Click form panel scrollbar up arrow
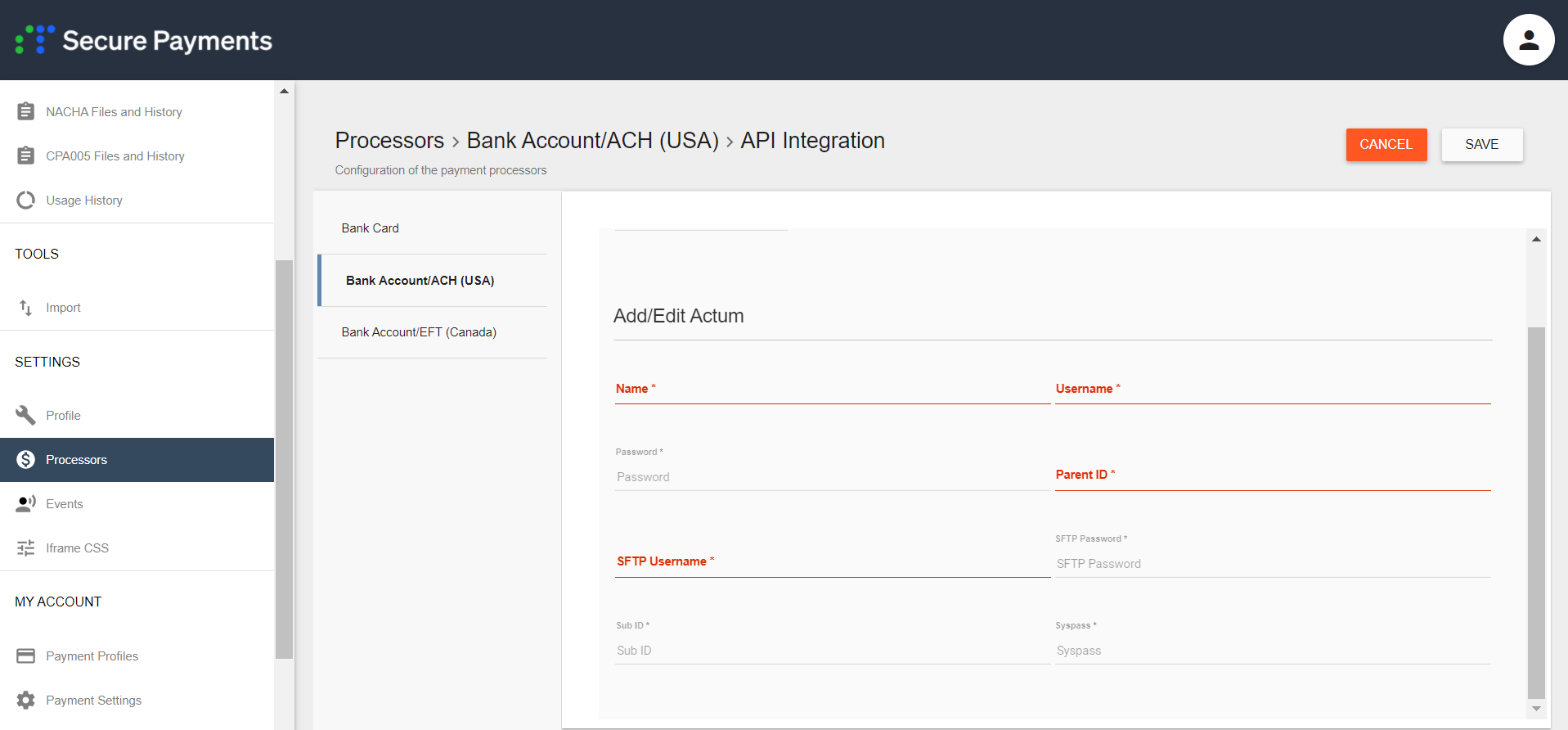Image resolution: width=1568 pixels, height=730 pixels. point(1536,239)
